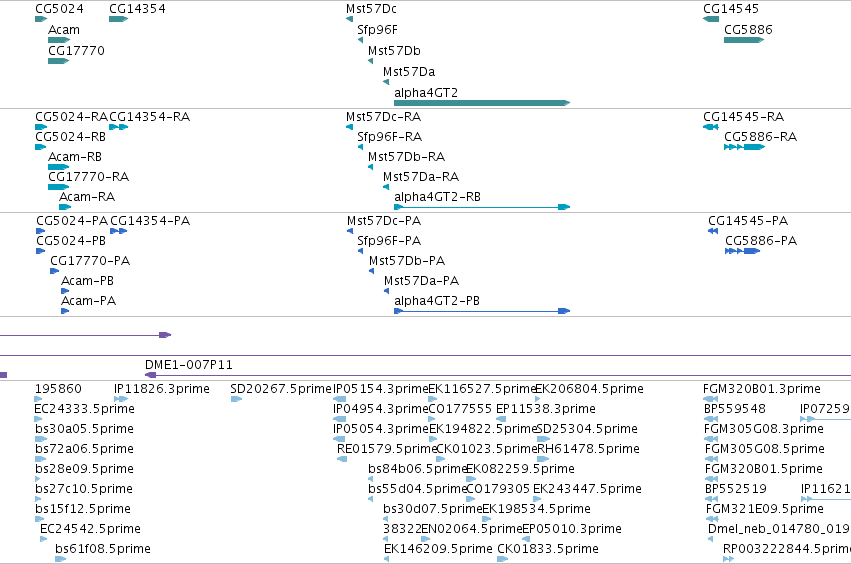Select the DME1-007P11 purple feature line
The width and height of the screenshot is (851, 564).
[498, 375]
